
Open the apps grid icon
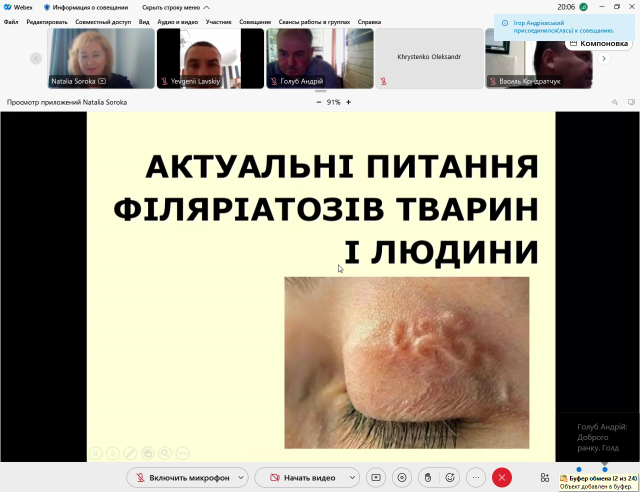click(x=545, y=478)
